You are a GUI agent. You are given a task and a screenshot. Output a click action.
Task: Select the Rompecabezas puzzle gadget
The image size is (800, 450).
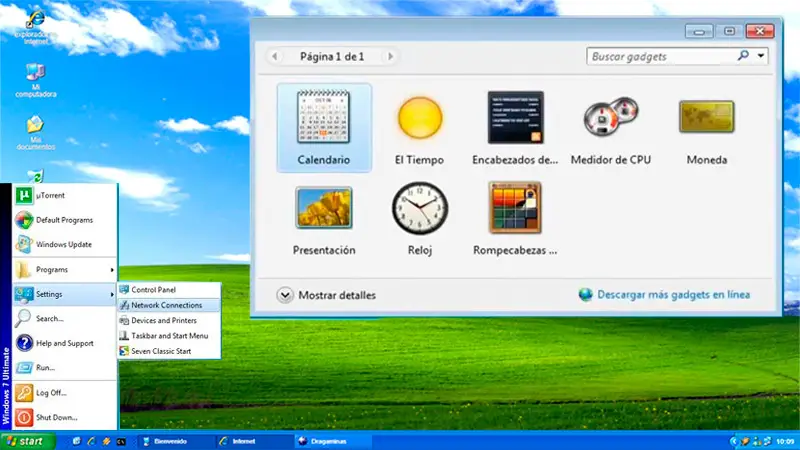[515, 219]
